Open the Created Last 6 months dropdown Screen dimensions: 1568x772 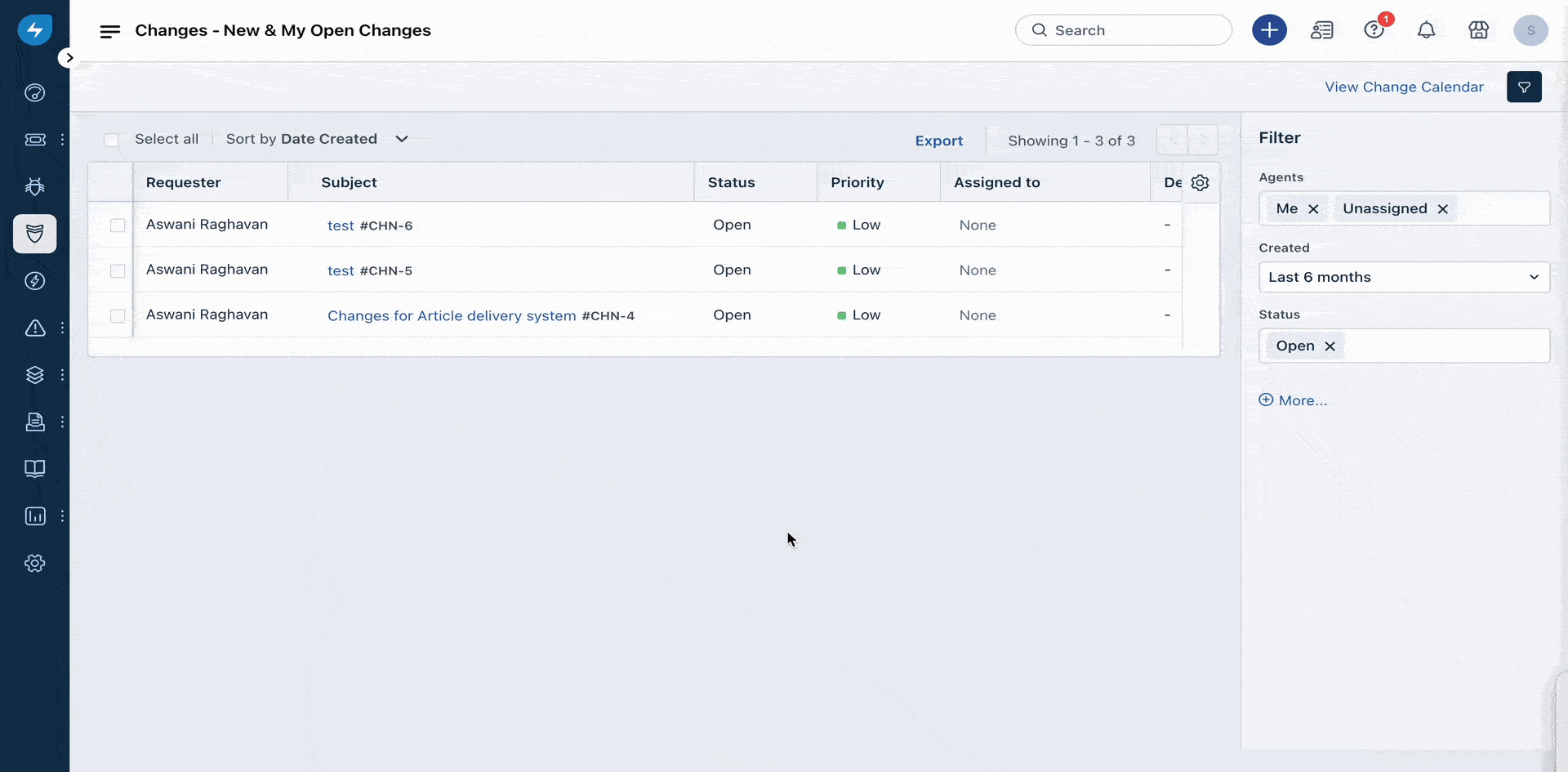pyautogui.click(x=1404, y=277)
